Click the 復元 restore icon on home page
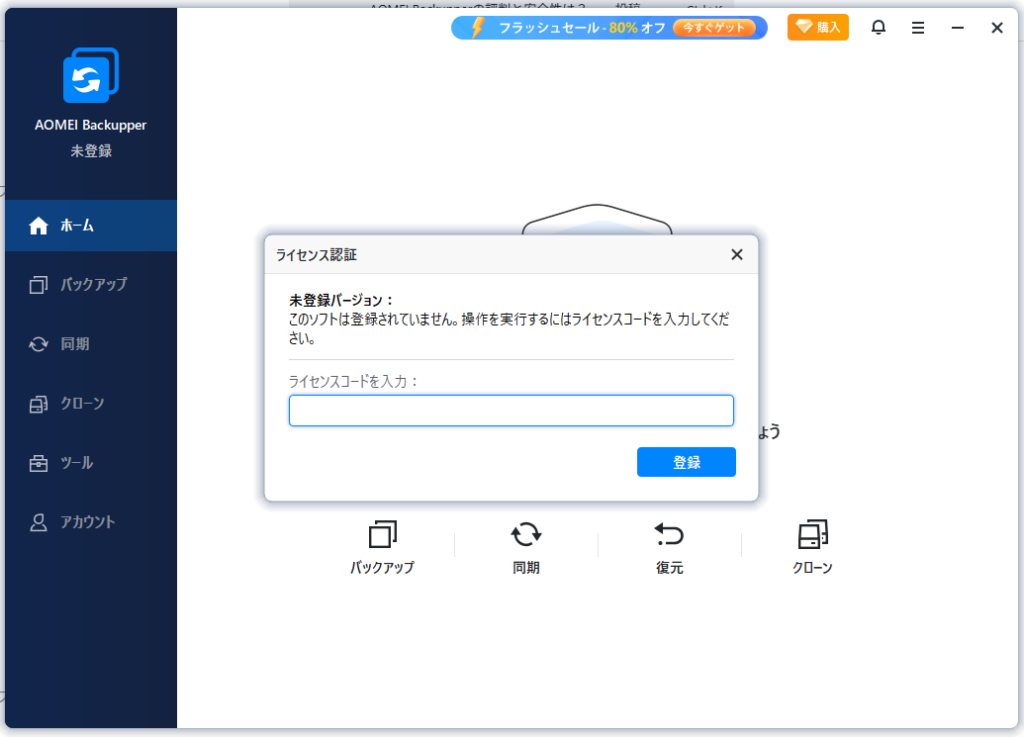This screenshot has width=1024, height=737. (669, 534)
